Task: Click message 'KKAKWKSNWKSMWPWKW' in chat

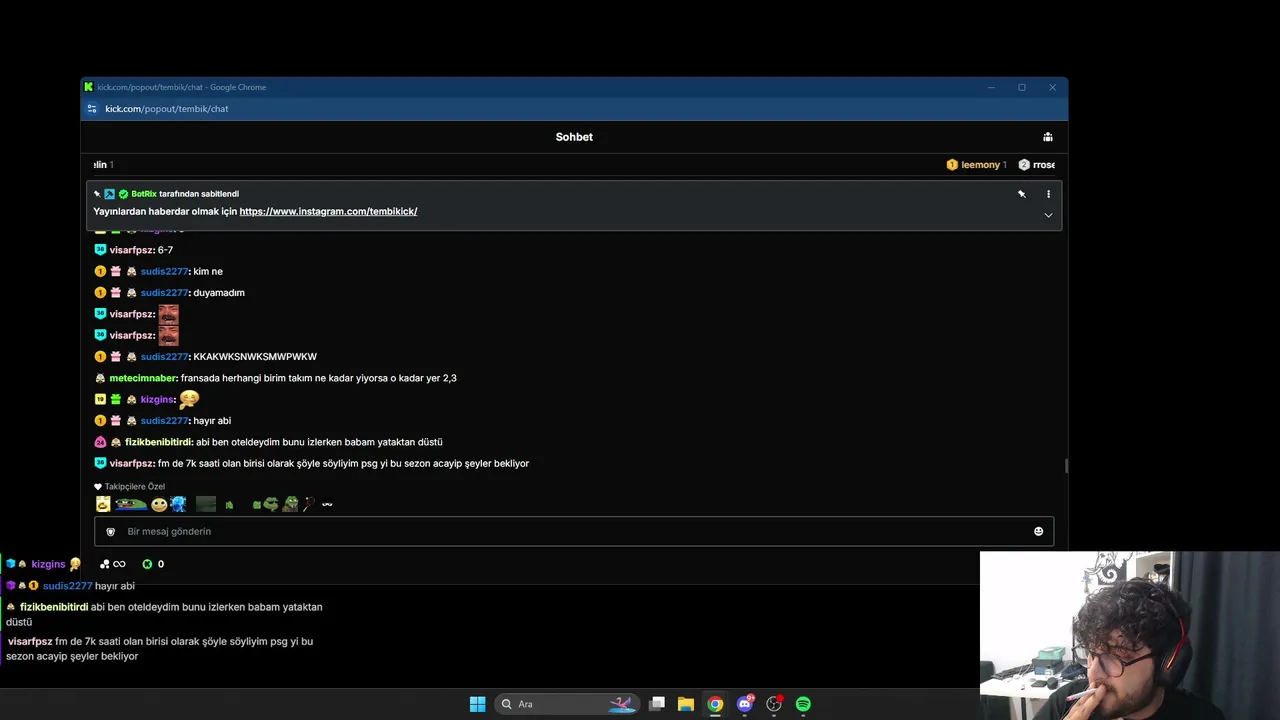Action: [255, 357]
